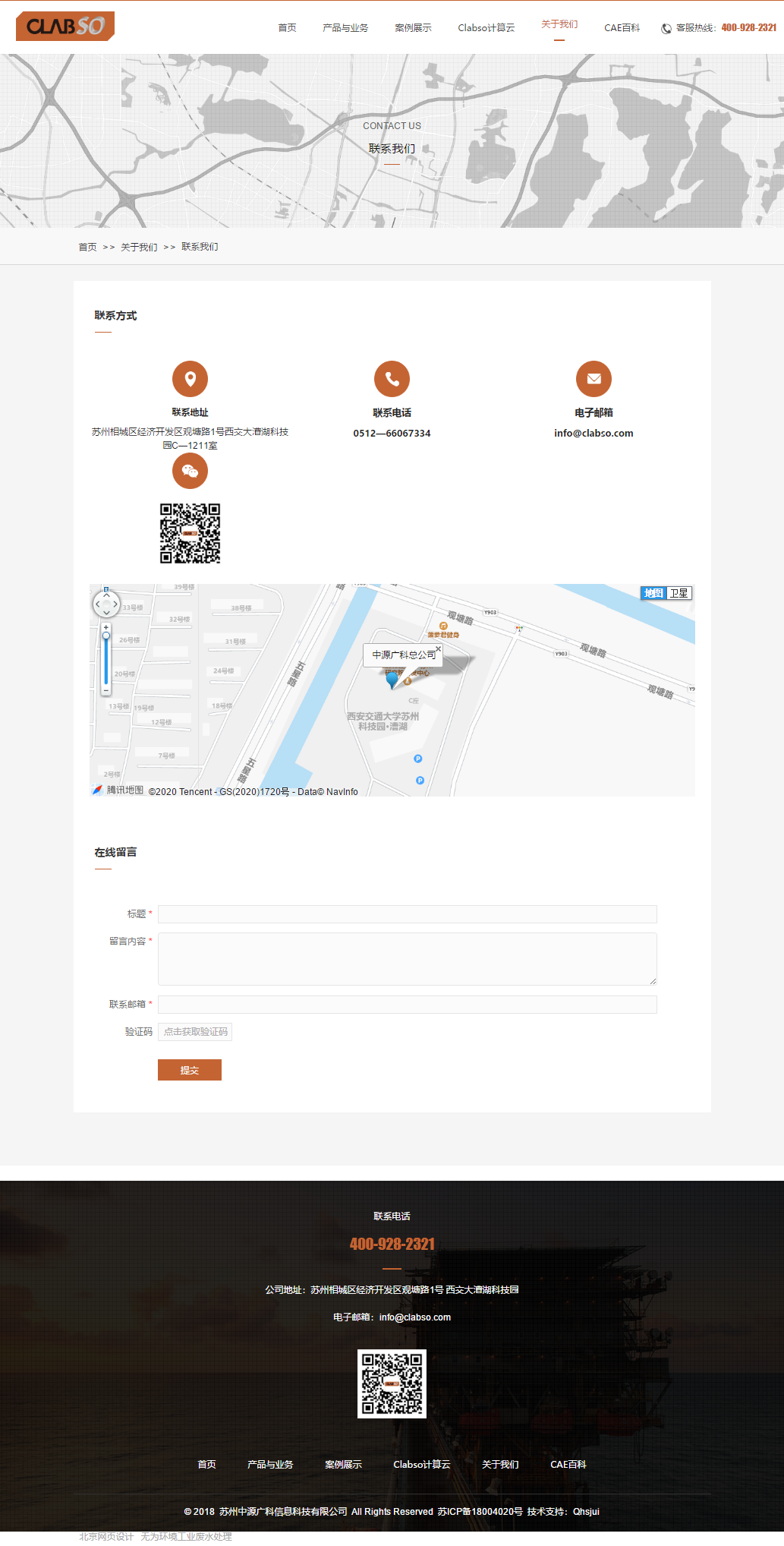Screen dimensions: 784x1546
Task: Open the CAE百科 item in top navigation
Action: pos(622,28)
